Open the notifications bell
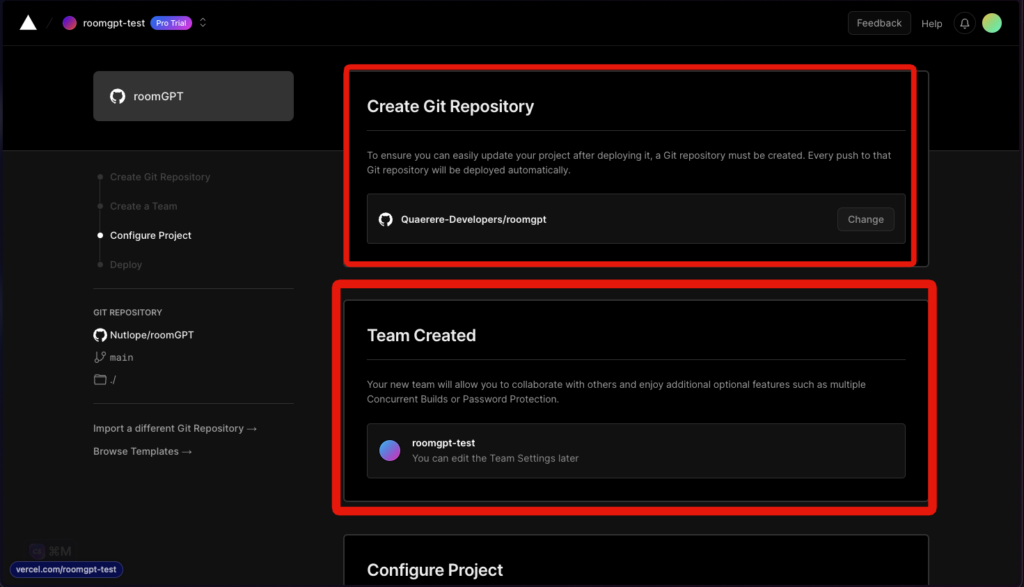This screenshot has height=587, width=1024. 964,23
